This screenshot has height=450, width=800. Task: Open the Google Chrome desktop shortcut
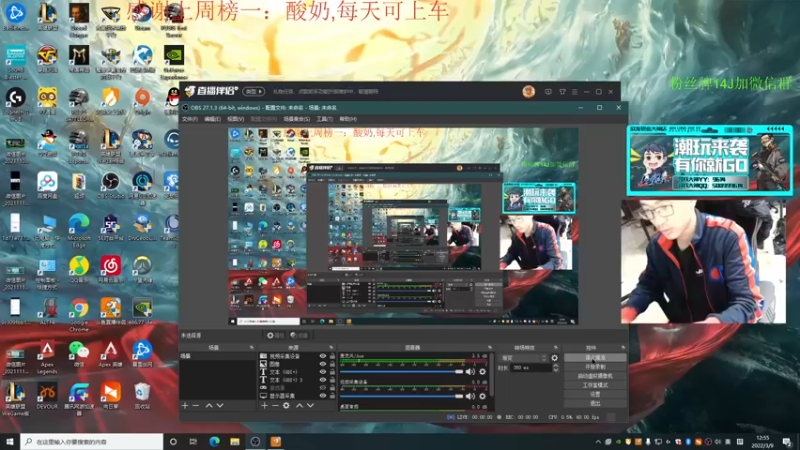pos(79,315)
